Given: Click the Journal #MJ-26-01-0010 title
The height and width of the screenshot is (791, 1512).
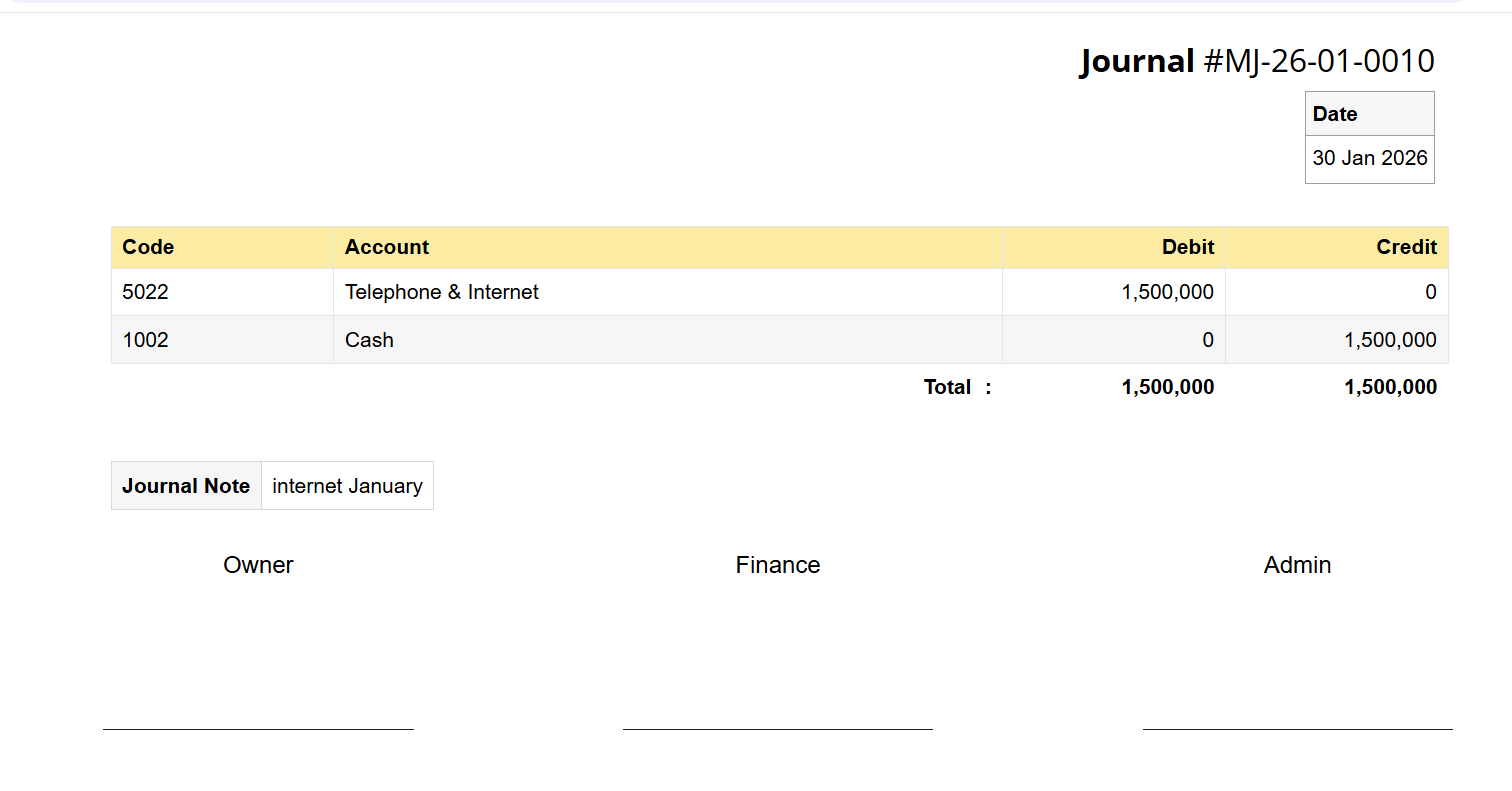Looking at the screenshot, I should 1257,62.
